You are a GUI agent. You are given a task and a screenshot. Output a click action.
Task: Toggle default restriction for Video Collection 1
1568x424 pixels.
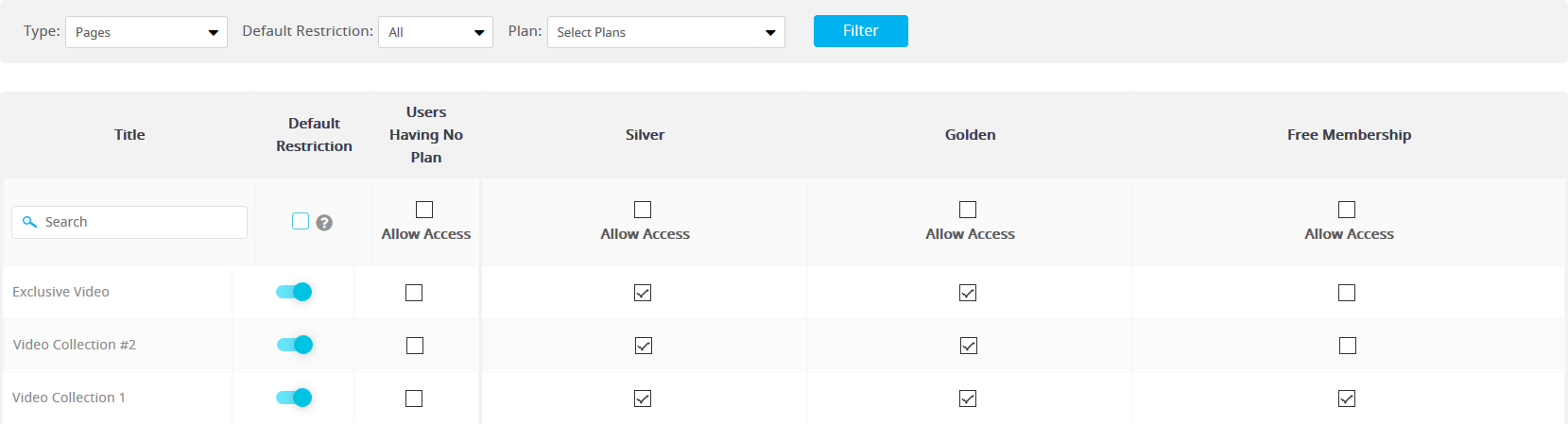pos(294,398)
